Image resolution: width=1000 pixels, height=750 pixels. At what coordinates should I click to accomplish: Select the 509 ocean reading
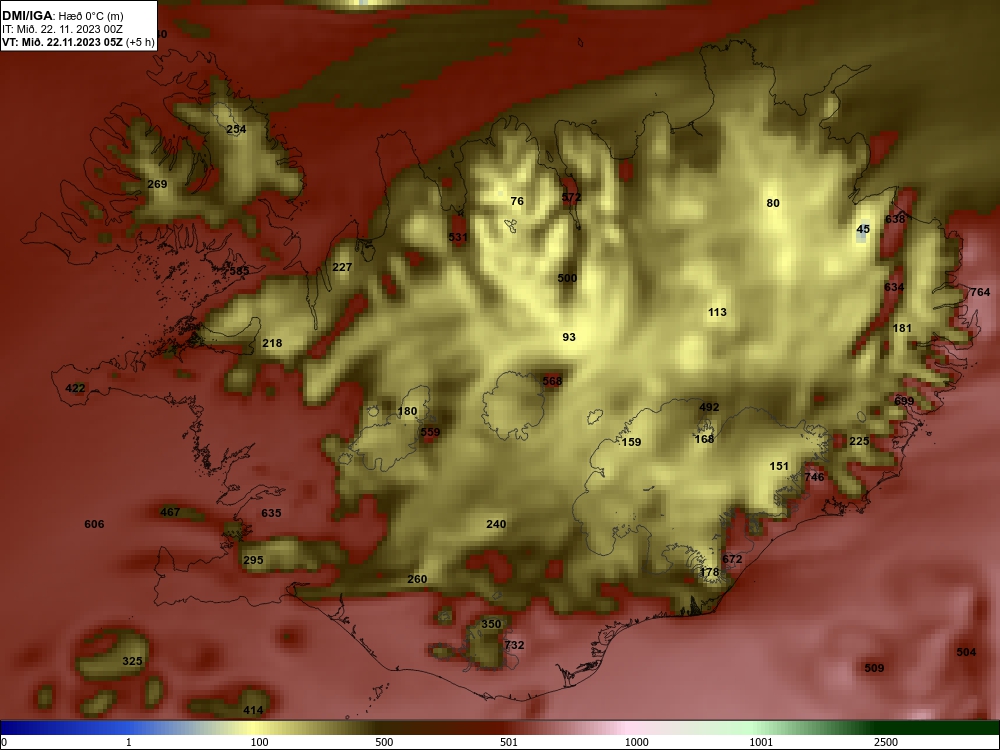pos(874,668)
